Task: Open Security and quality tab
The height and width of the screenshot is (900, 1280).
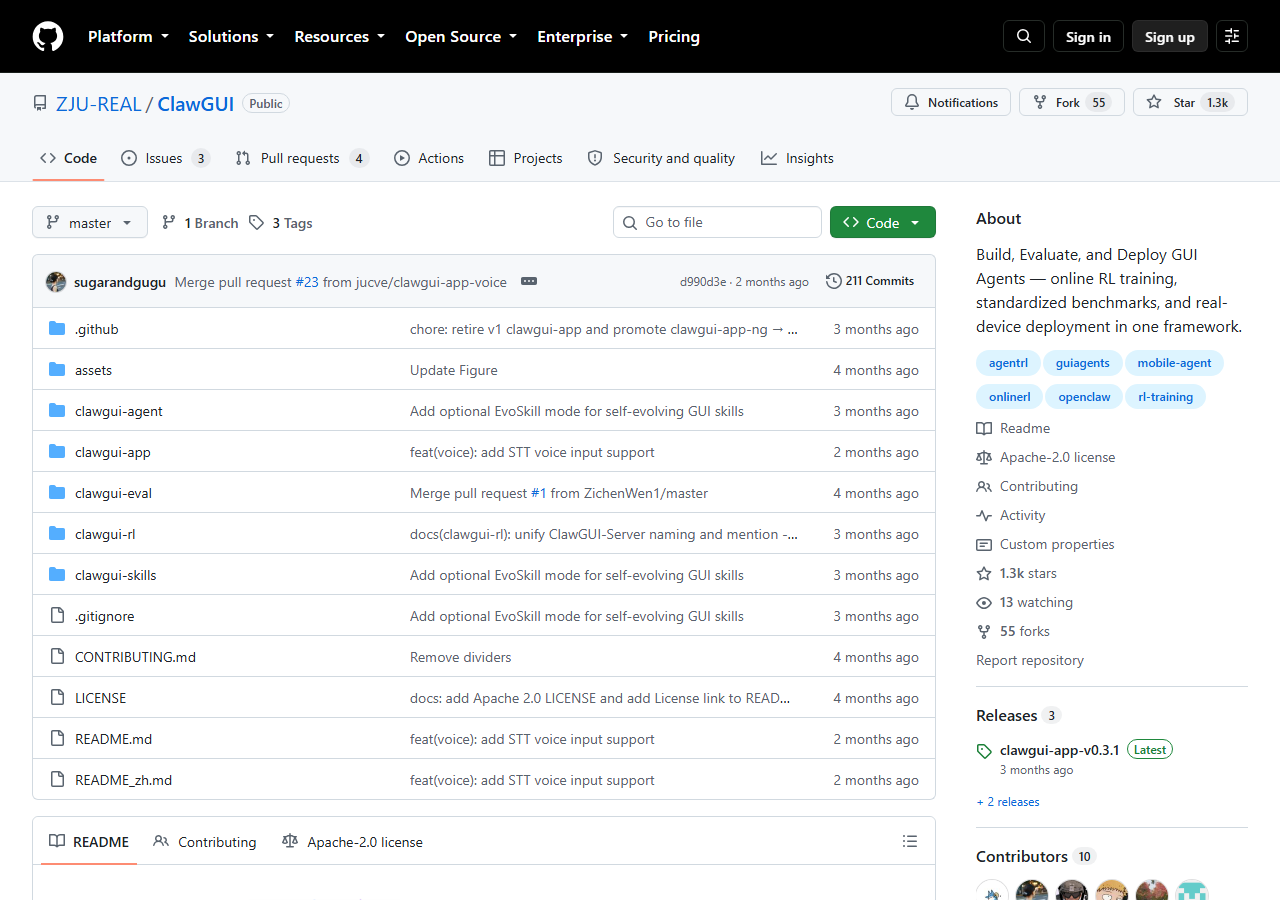Action: click(661, 158)
